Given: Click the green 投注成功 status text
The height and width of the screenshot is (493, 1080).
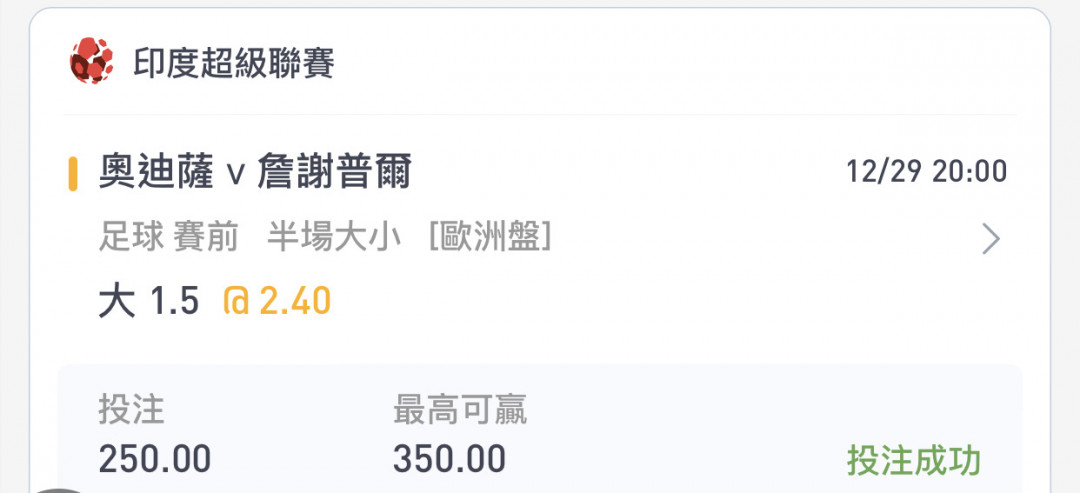Looking at the screenshot, I should [x=913, y=461].
